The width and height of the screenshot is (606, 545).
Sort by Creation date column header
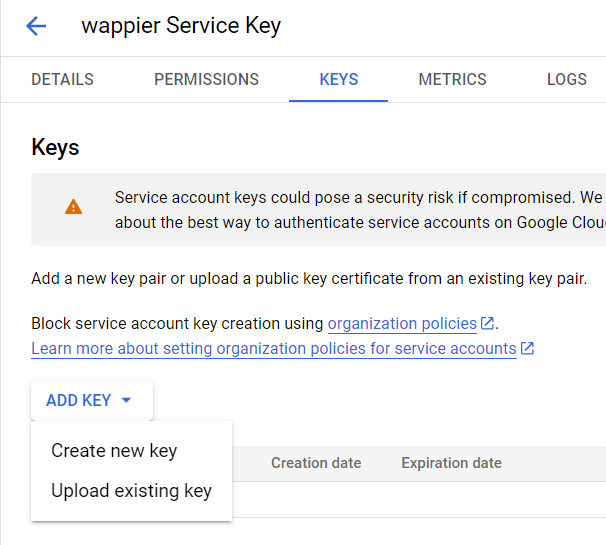coord(316,463)
